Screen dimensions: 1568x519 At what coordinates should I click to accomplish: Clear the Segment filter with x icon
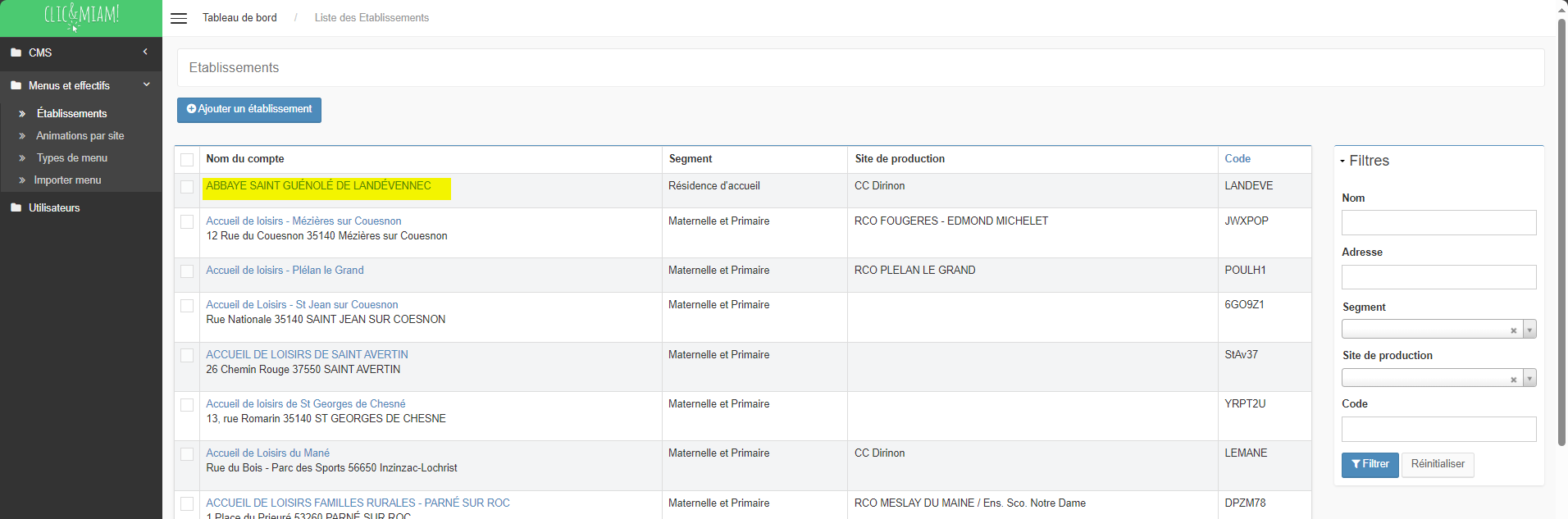click(1513, 330)
